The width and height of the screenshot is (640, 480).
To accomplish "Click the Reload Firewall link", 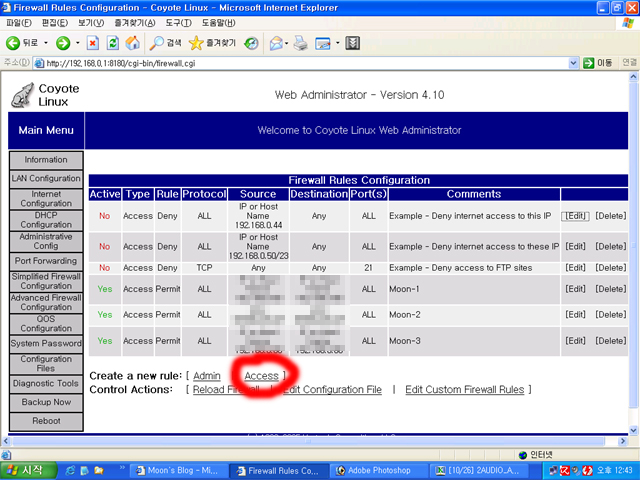I will coord(226,390).
